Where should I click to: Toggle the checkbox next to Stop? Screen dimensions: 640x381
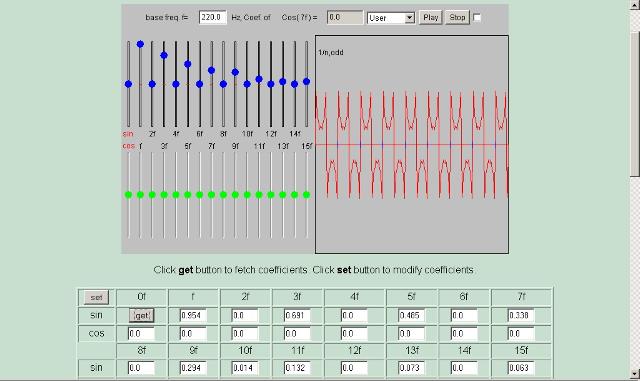[x=477, y=18]
